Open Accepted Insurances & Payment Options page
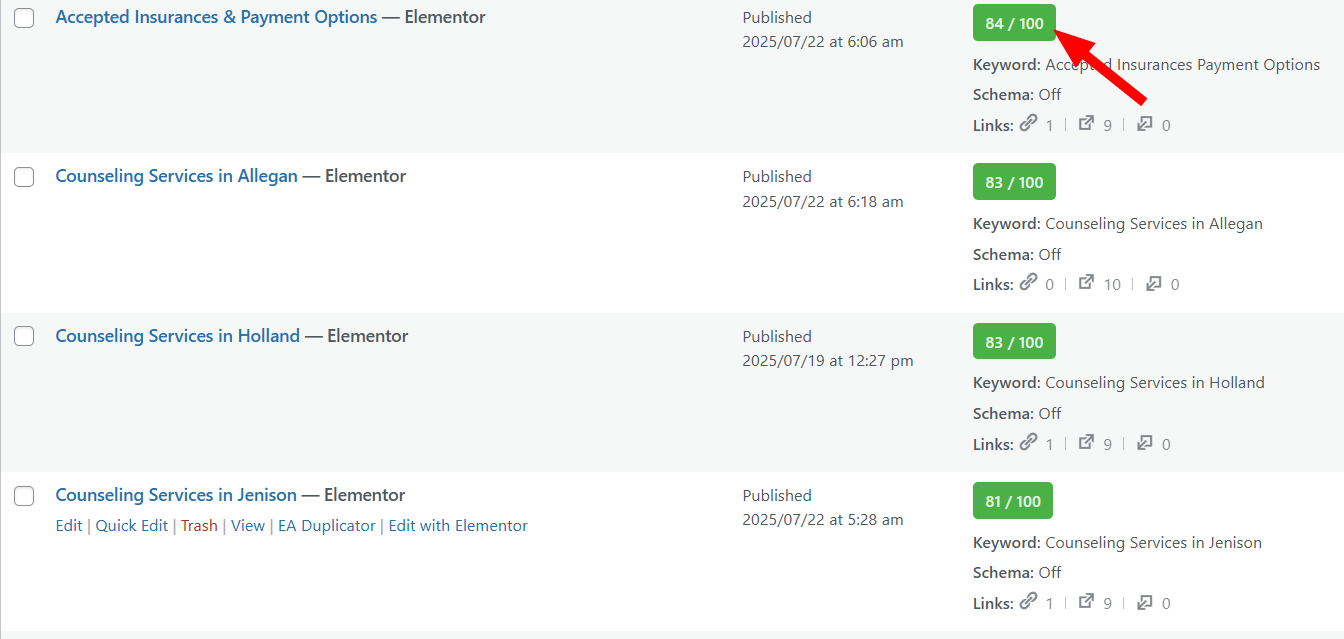The height and width of the screenshot is (639, 1344). coord(216,17)
